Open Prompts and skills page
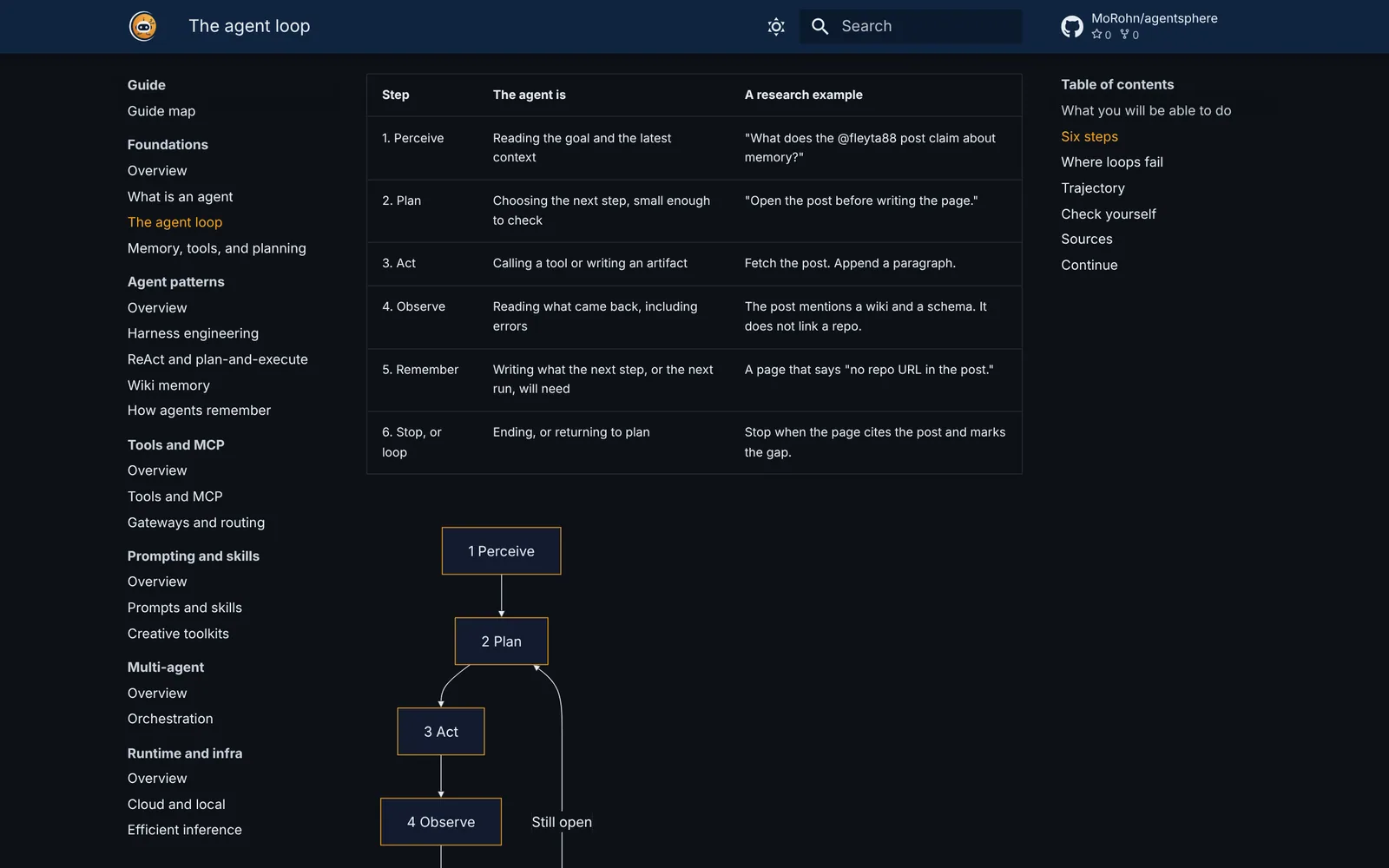 pos(185,608)
